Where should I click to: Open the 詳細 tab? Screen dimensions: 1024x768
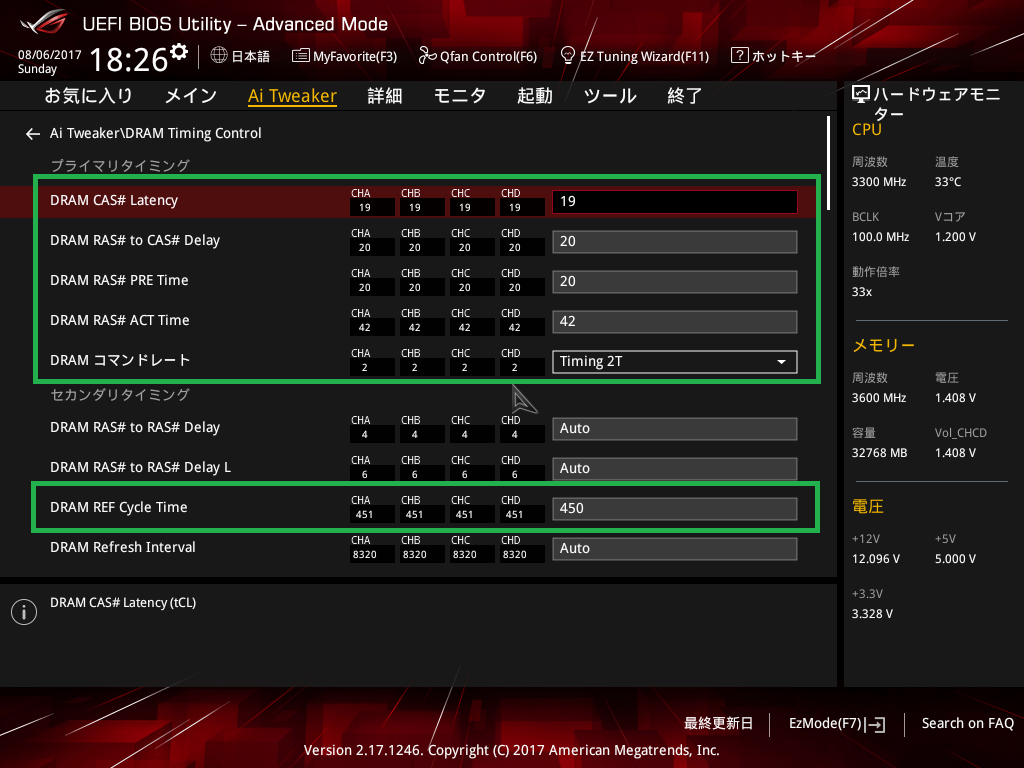point(385,96)
